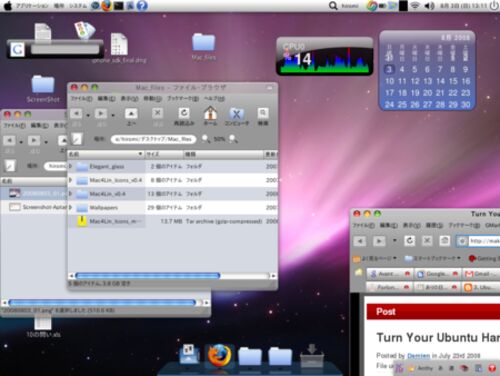Viewport: 500px width, 376px height.
Task: Select the Elegant_glass folder name
Action: tap(107, 166)
